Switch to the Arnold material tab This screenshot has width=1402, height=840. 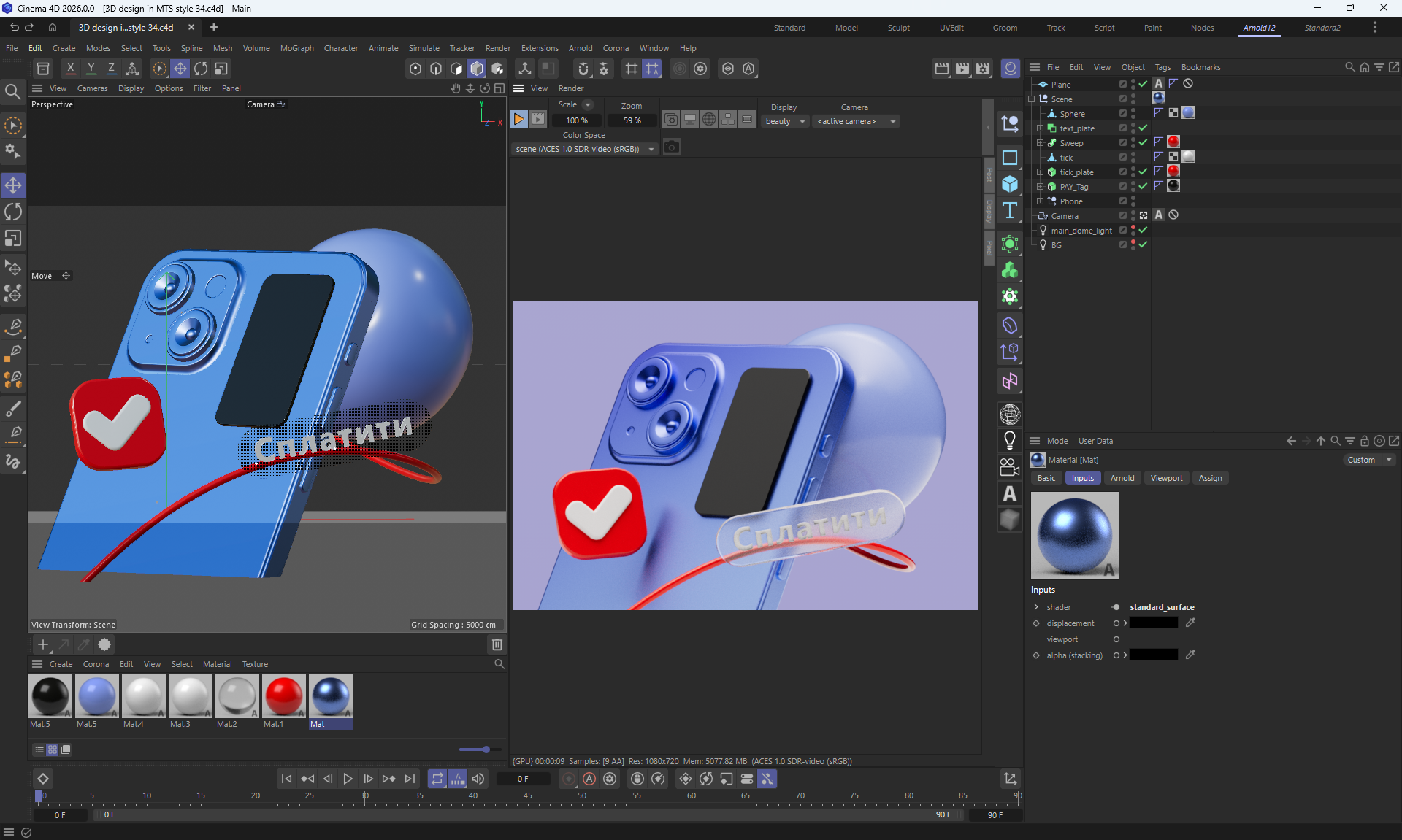pyautogui.click(x=1122, y=478)
